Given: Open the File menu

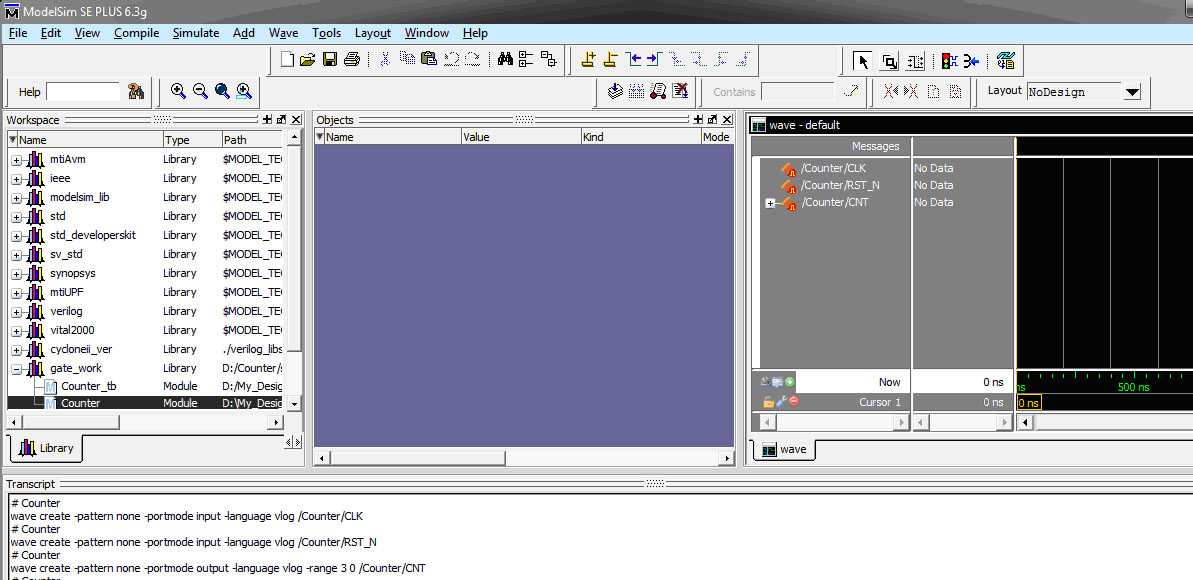Looking at the screenshot, I should click(x=17, y=33).
